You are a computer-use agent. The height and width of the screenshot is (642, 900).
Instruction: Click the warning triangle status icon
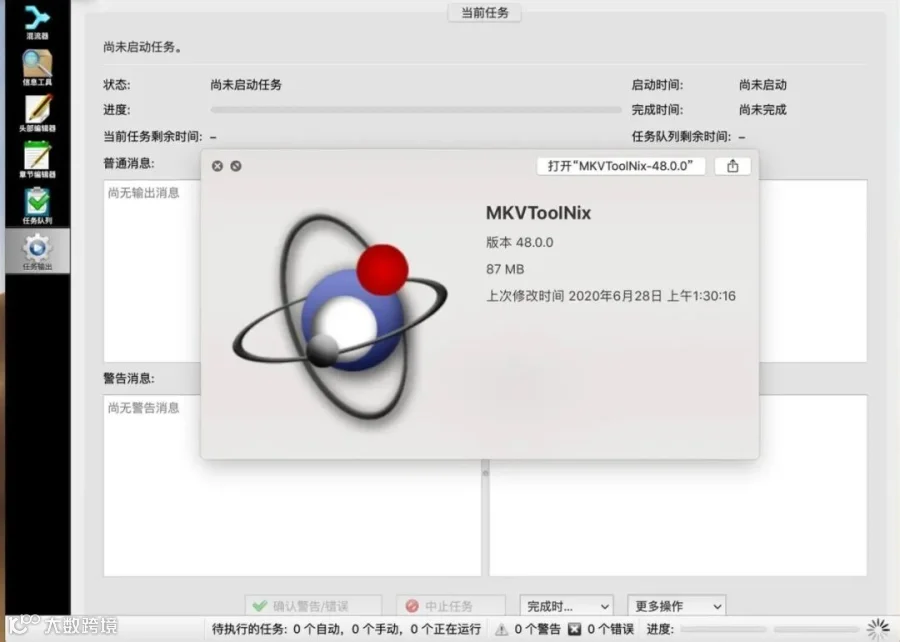point(501,629)
